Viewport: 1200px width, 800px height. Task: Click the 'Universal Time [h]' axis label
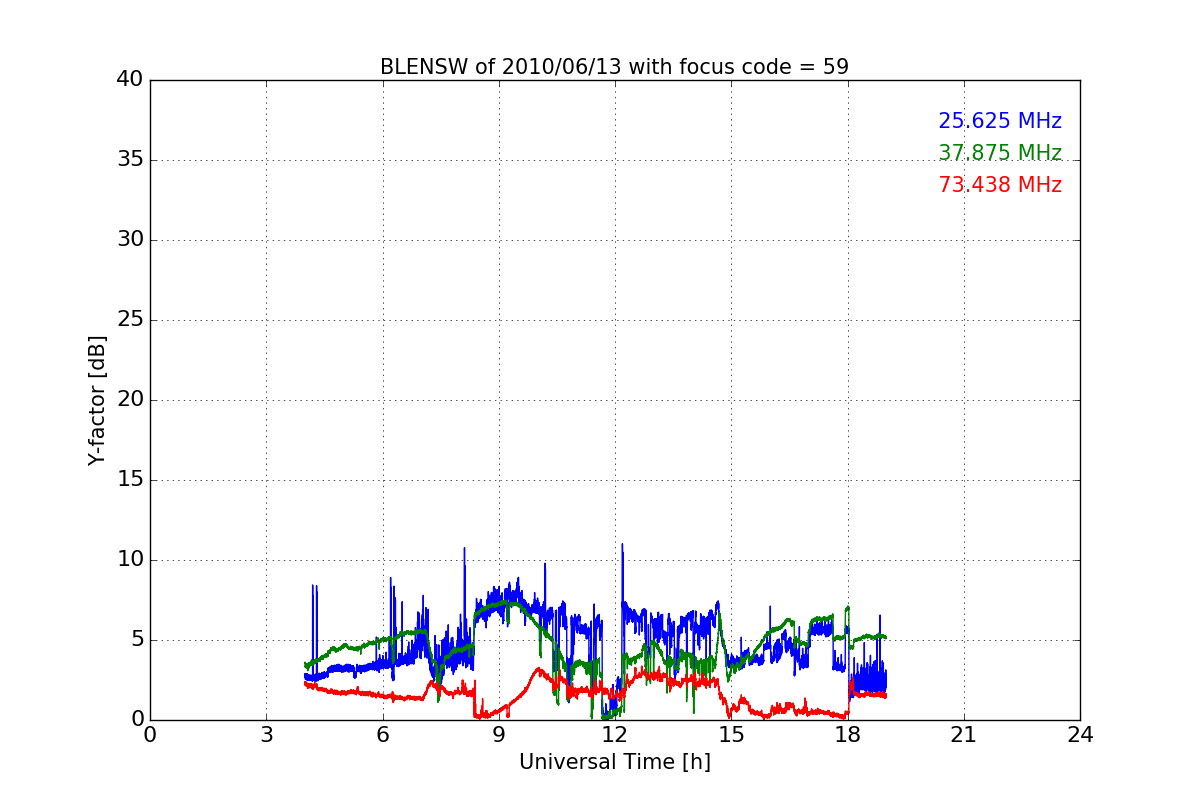[x=614, y=762]
